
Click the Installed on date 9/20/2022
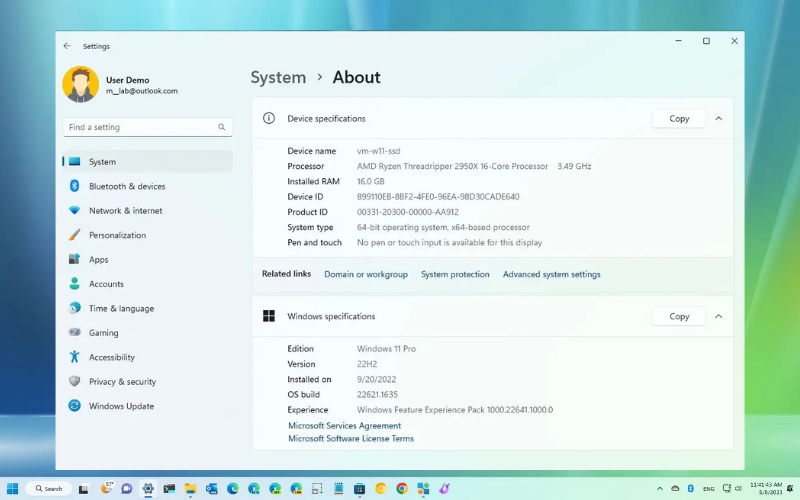click(x=377, y=379)
